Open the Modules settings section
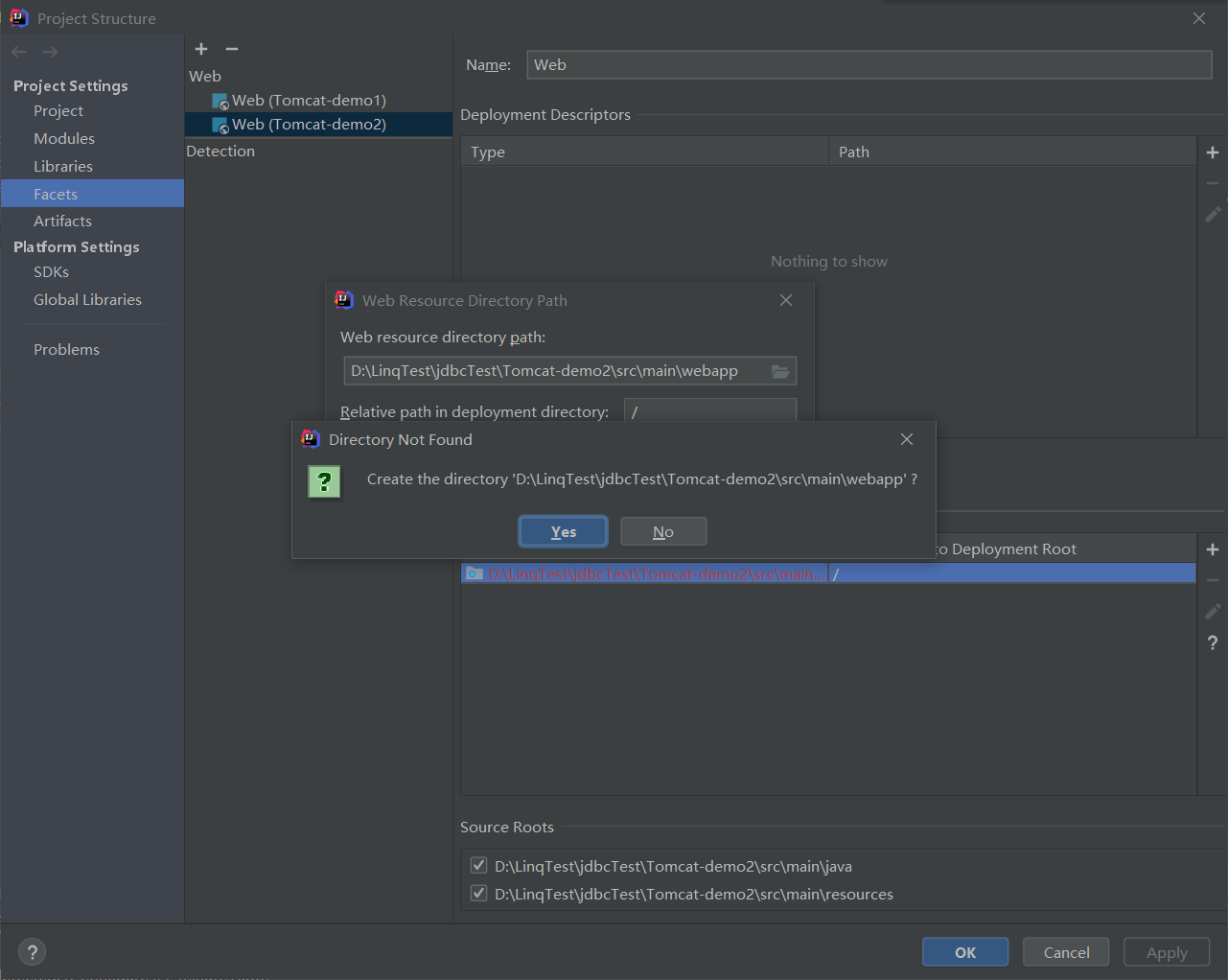This screenshot has width=1228, height=980. pyautogui.click(x=64, y=139)
